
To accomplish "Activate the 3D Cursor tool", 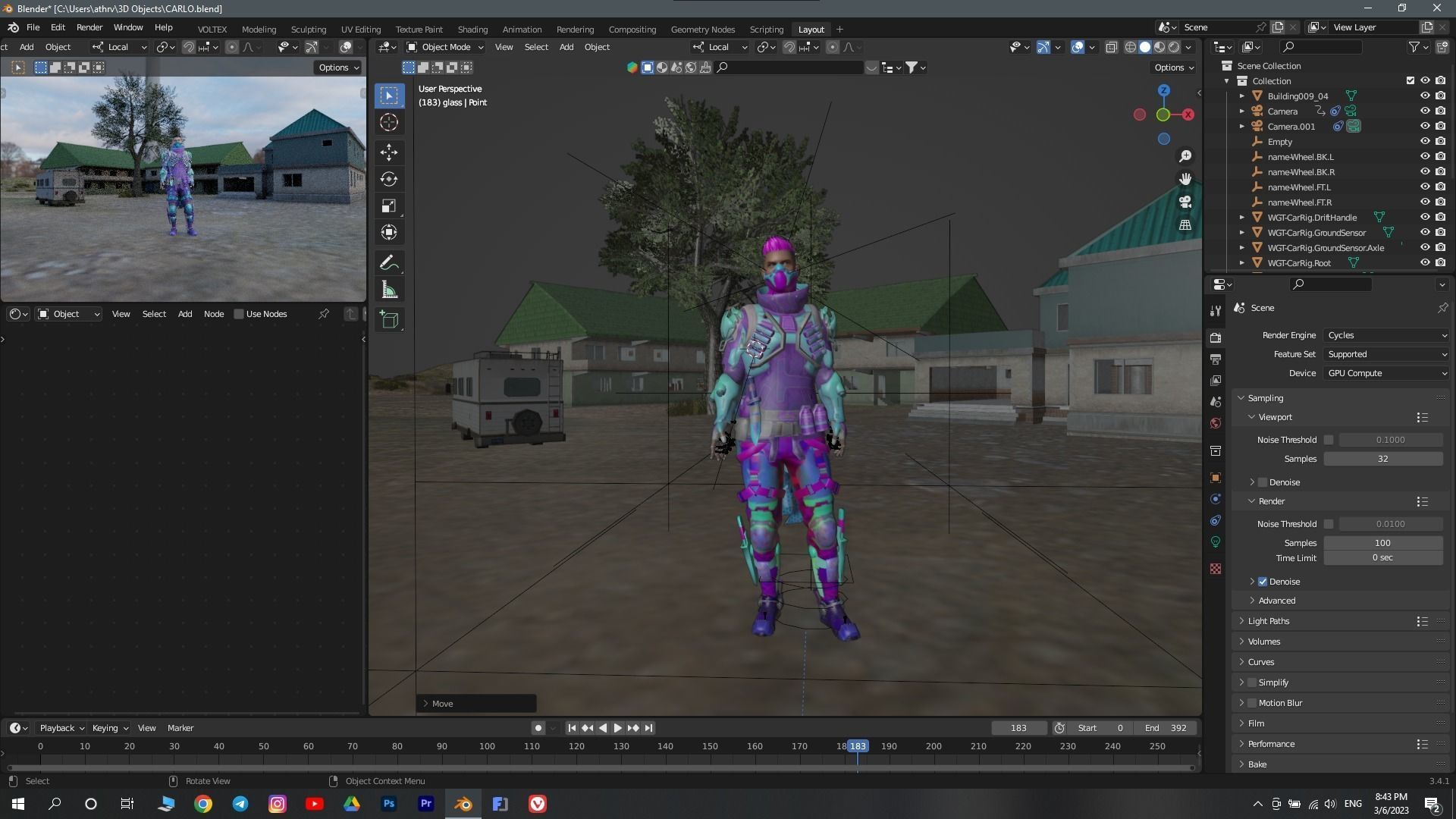I will [x=389, y=123].
